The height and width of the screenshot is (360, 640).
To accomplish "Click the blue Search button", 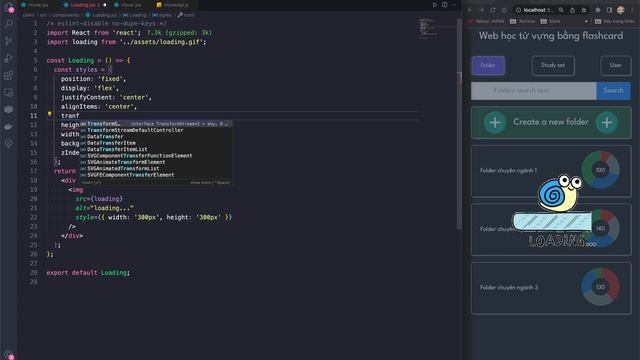I will (613, 91).
